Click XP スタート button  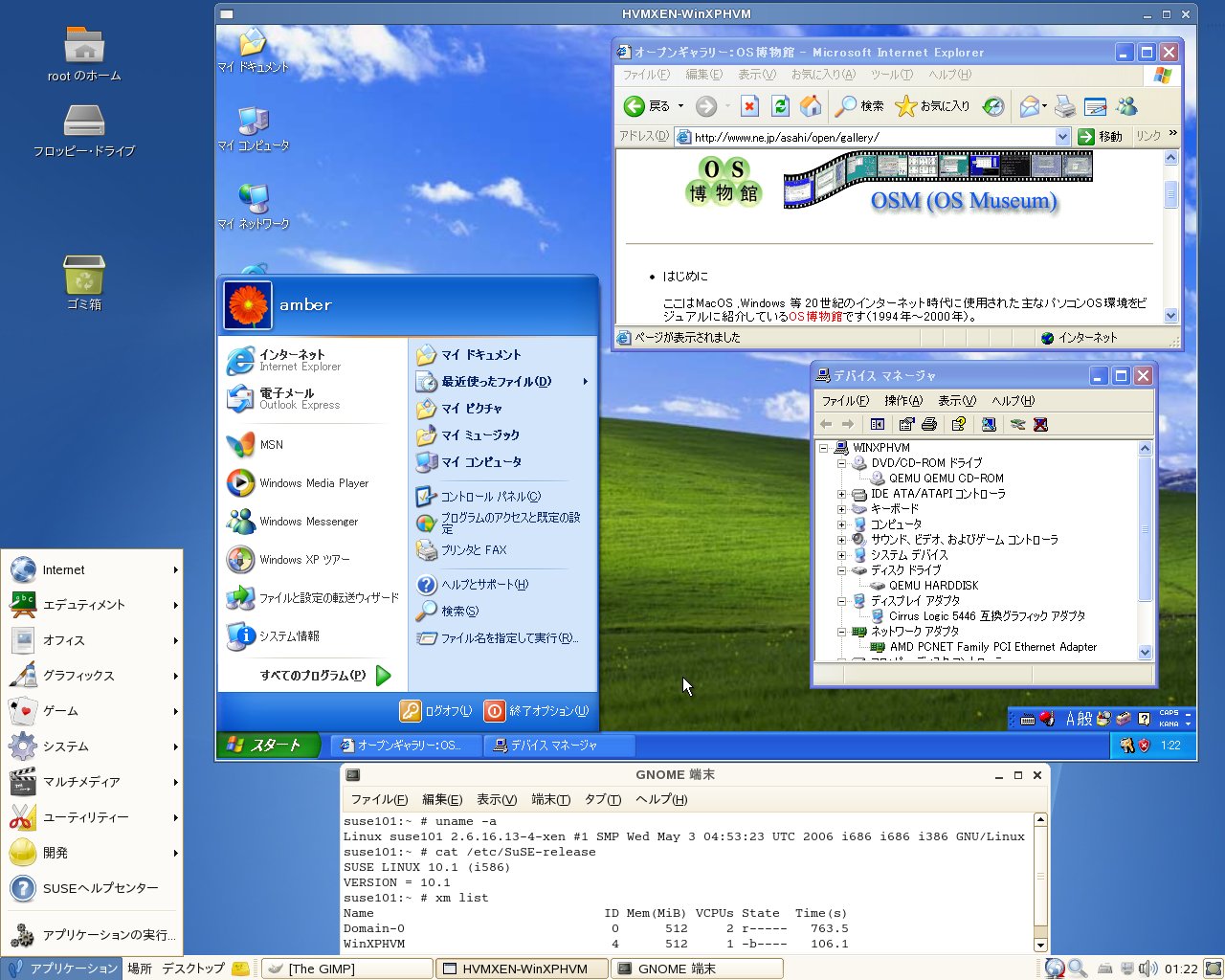pyautogui.click(x=268, y=746)
